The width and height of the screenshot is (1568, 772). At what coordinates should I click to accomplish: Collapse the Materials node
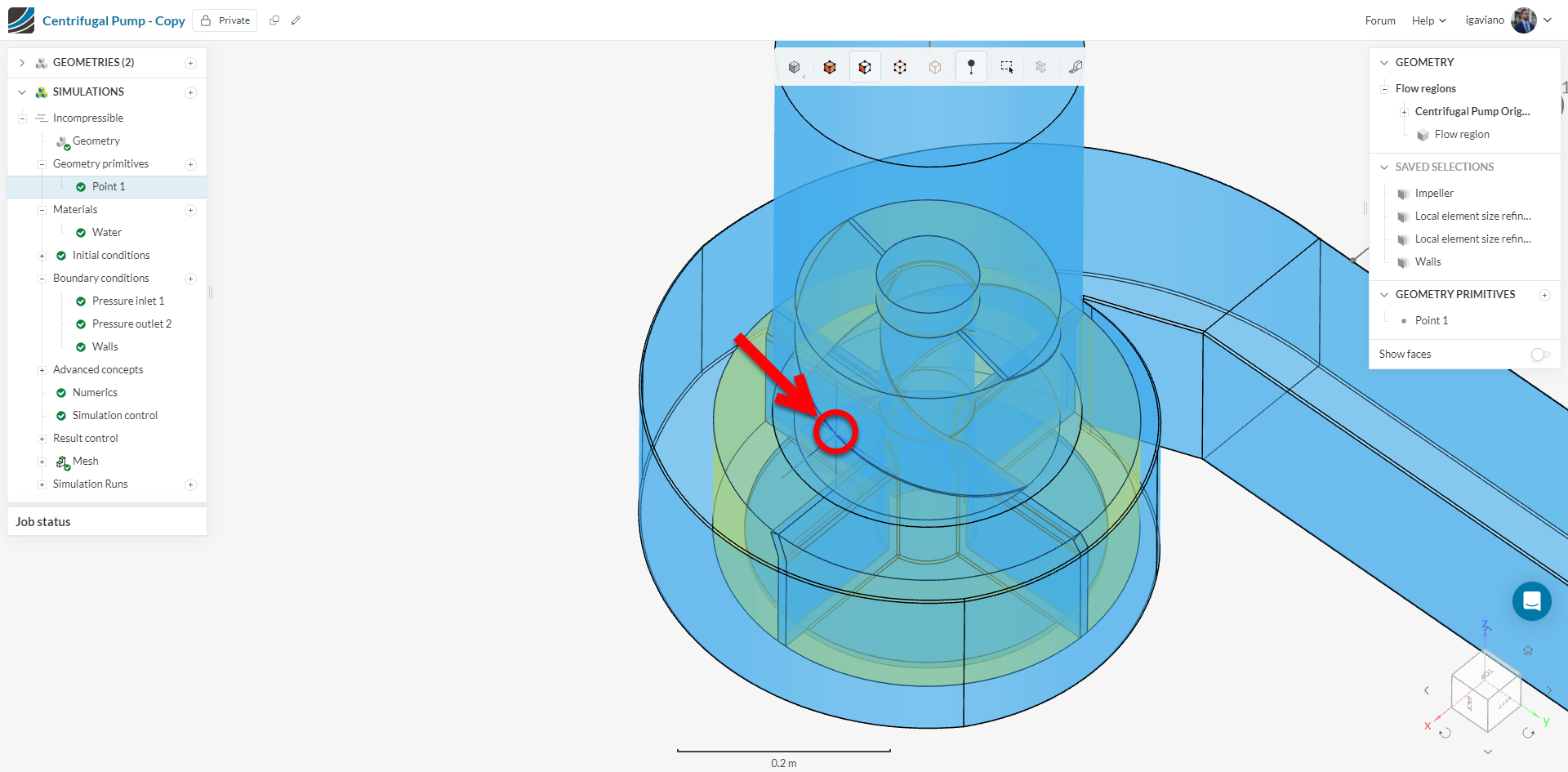click(42, 210)
